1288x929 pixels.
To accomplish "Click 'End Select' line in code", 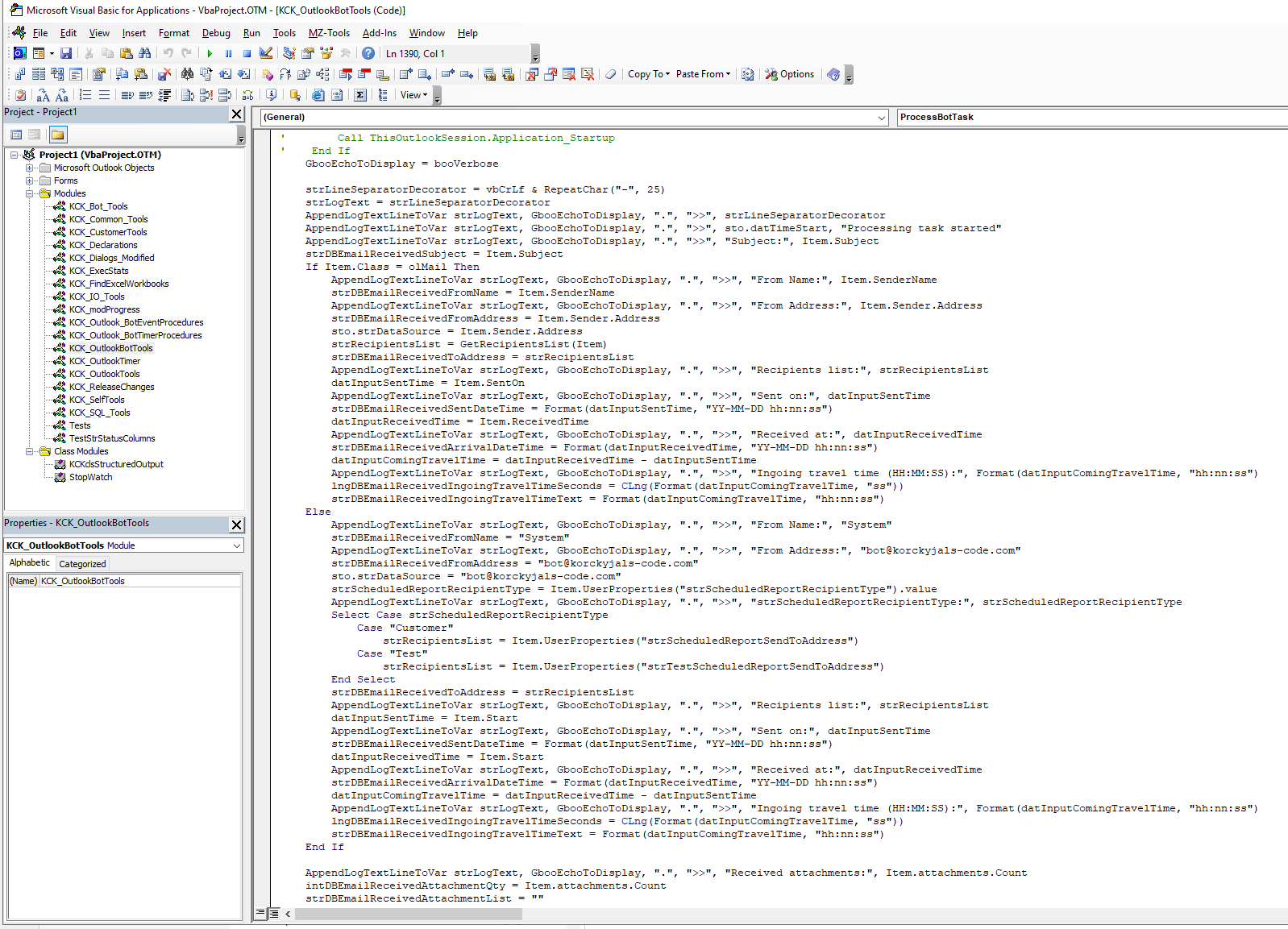I will point(363,679).
